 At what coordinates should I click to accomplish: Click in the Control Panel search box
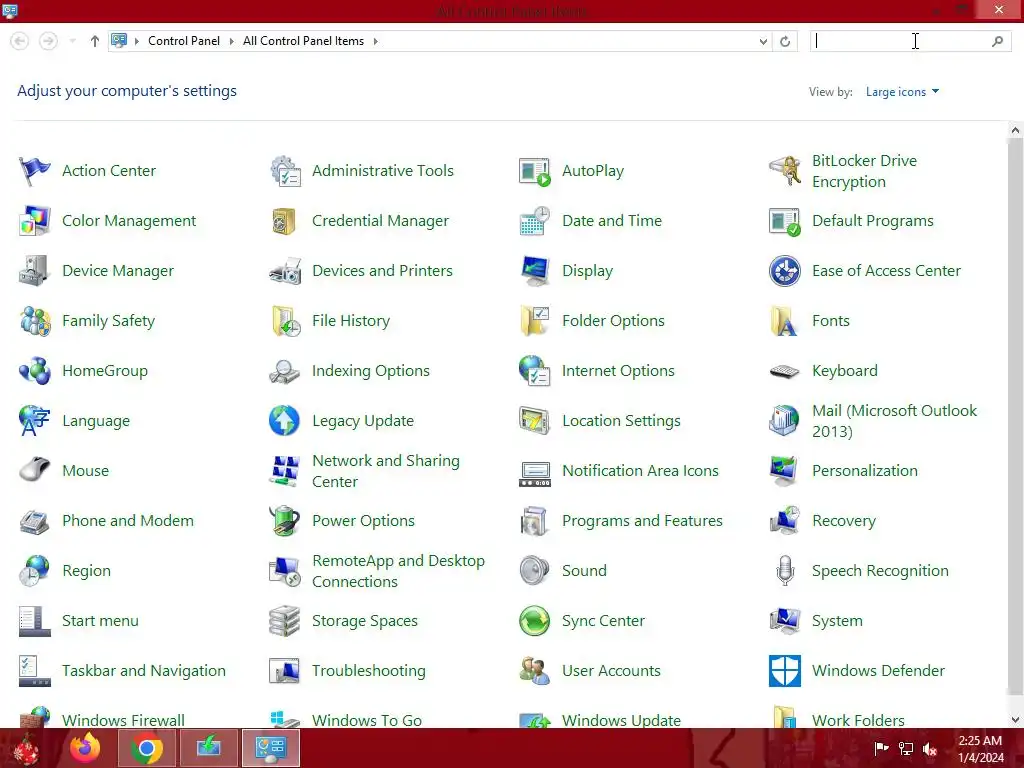pos(900,41)
